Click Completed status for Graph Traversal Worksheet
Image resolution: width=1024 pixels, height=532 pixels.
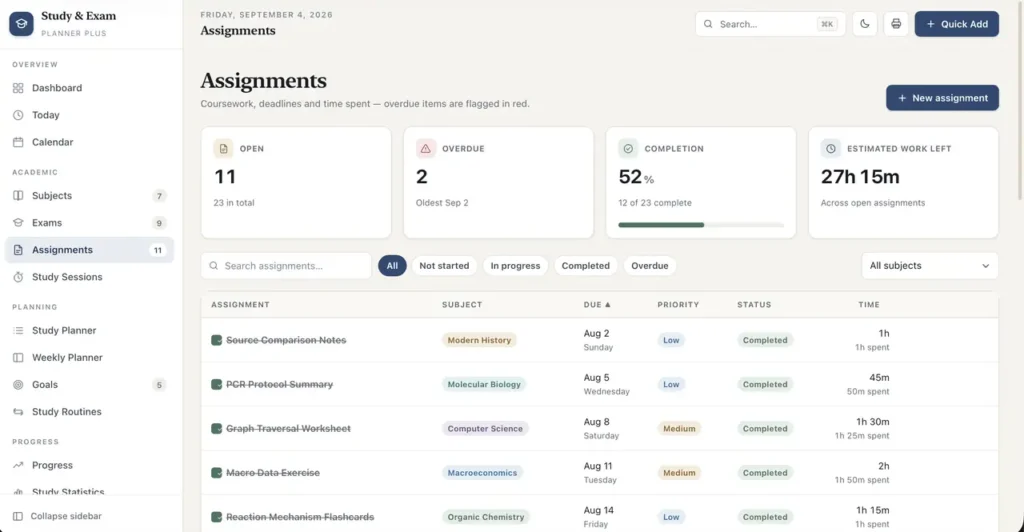pyautogui.click(x=765, y=428)
